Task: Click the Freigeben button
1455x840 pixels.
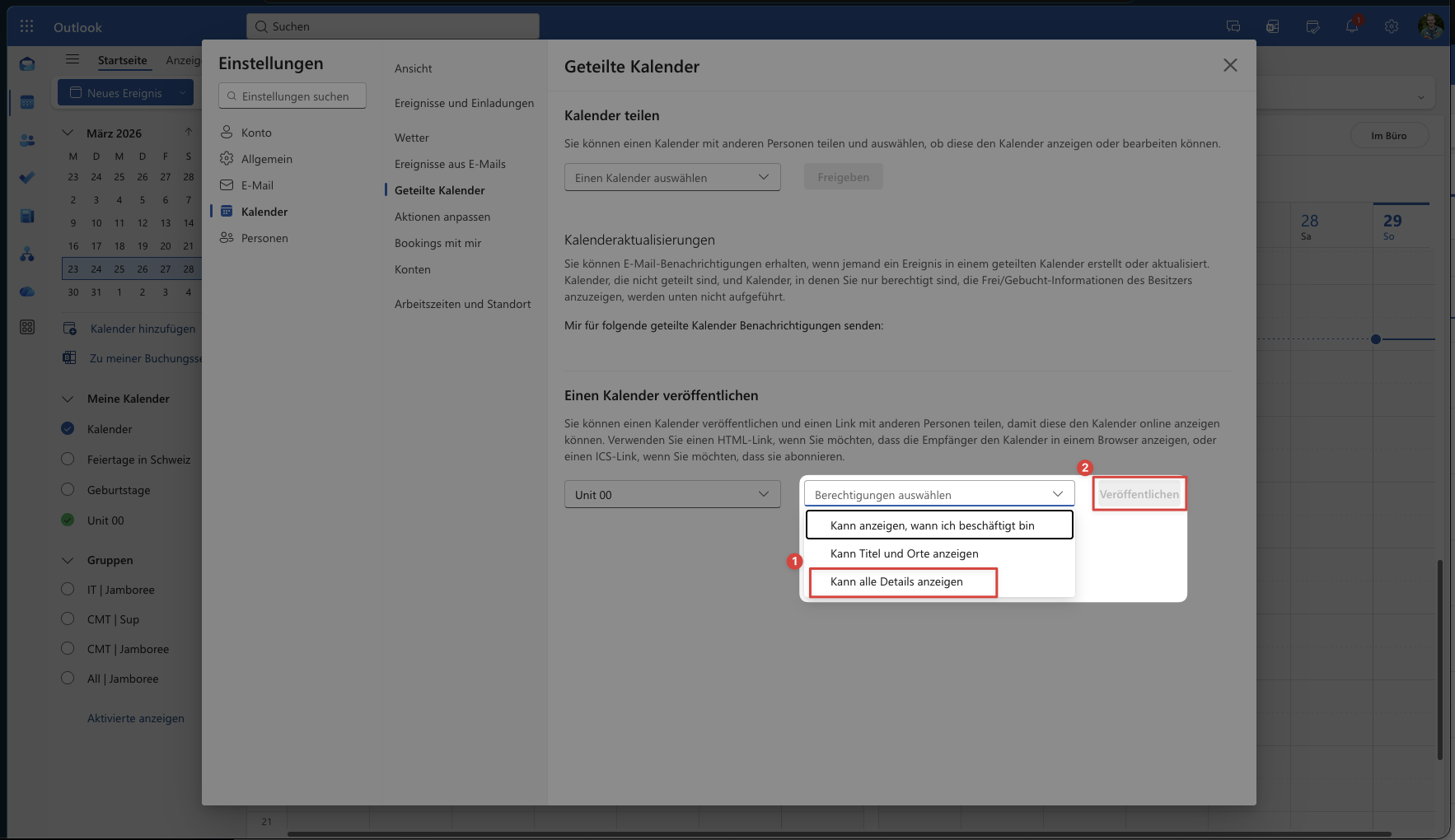Action: pyautogui.click(x=842, y=176)
